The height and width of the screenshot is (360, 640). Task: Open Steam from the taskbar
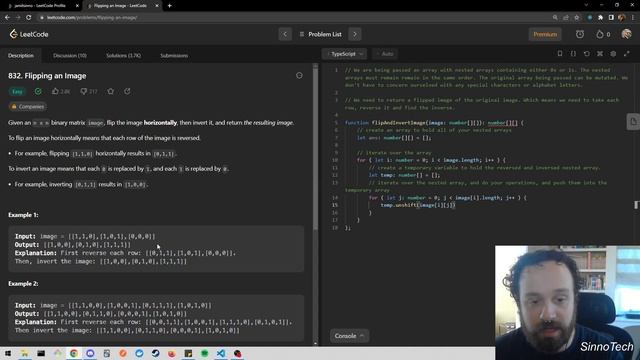[156, 353]
